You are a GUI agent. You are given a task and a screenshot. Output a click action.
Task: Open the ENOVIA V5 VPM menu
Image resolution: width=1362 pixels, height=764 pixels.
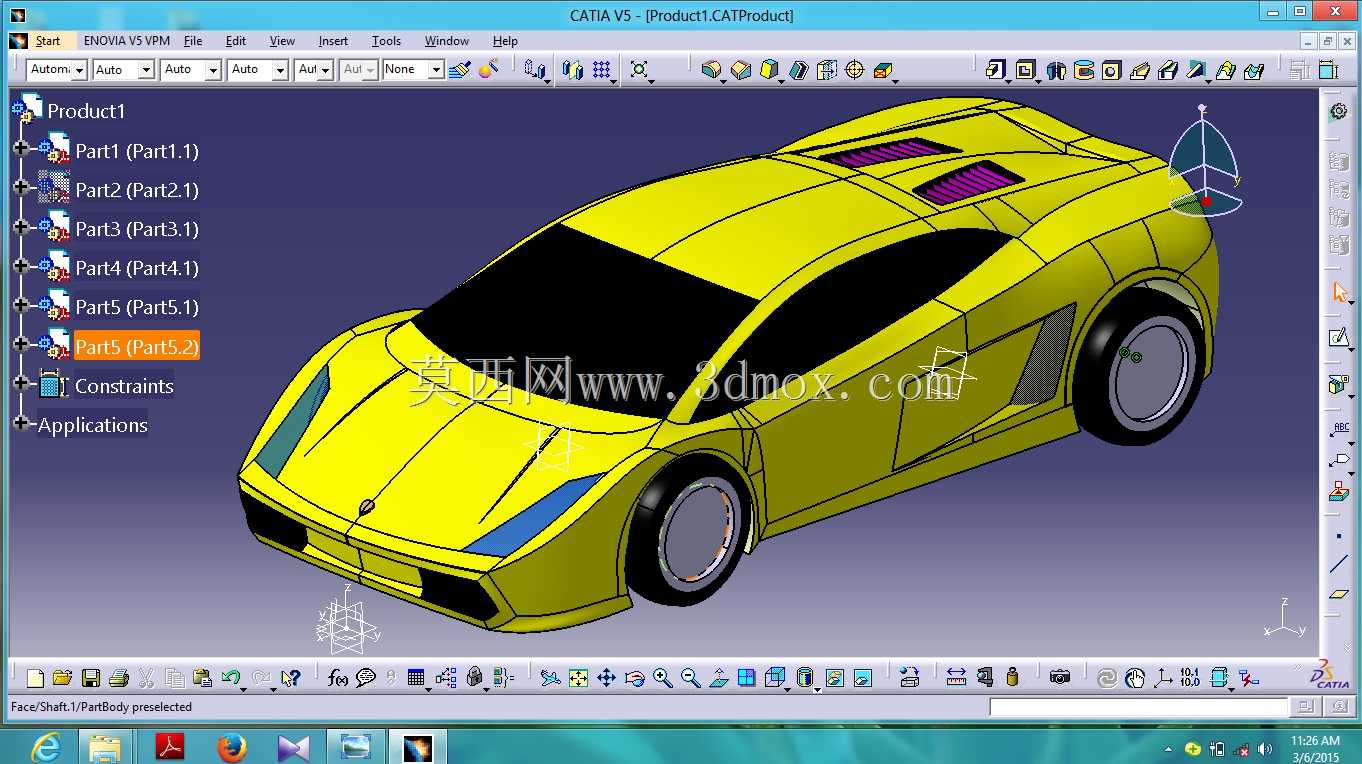[x=127, y=41]
